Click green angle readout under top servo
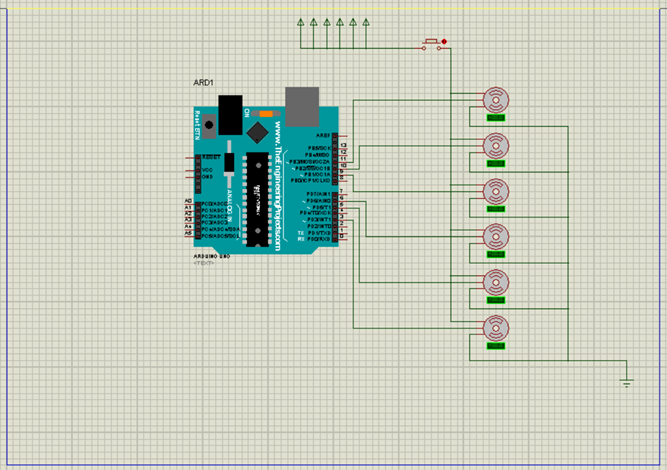667x470 pixels. click(496, 118)
